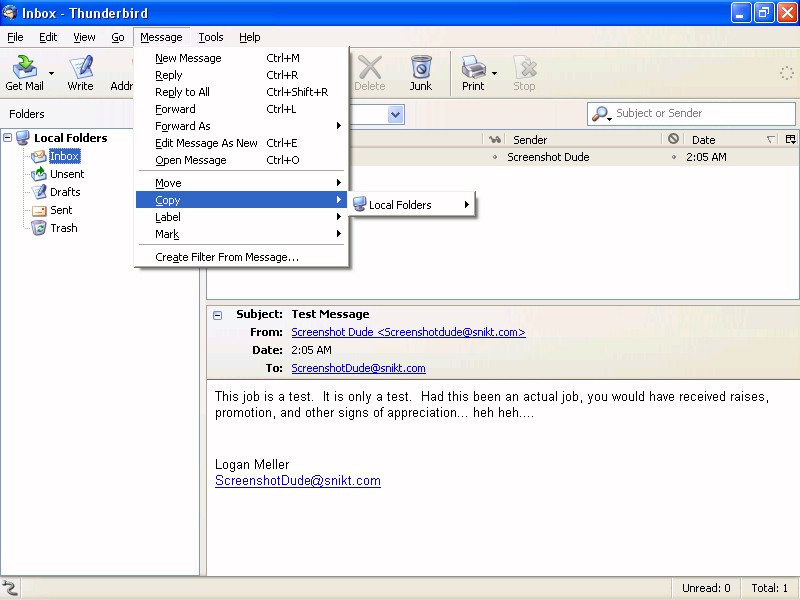Click the email link in message signature
This screenshot has height=600, width=800.
click(x=297, y=481)
